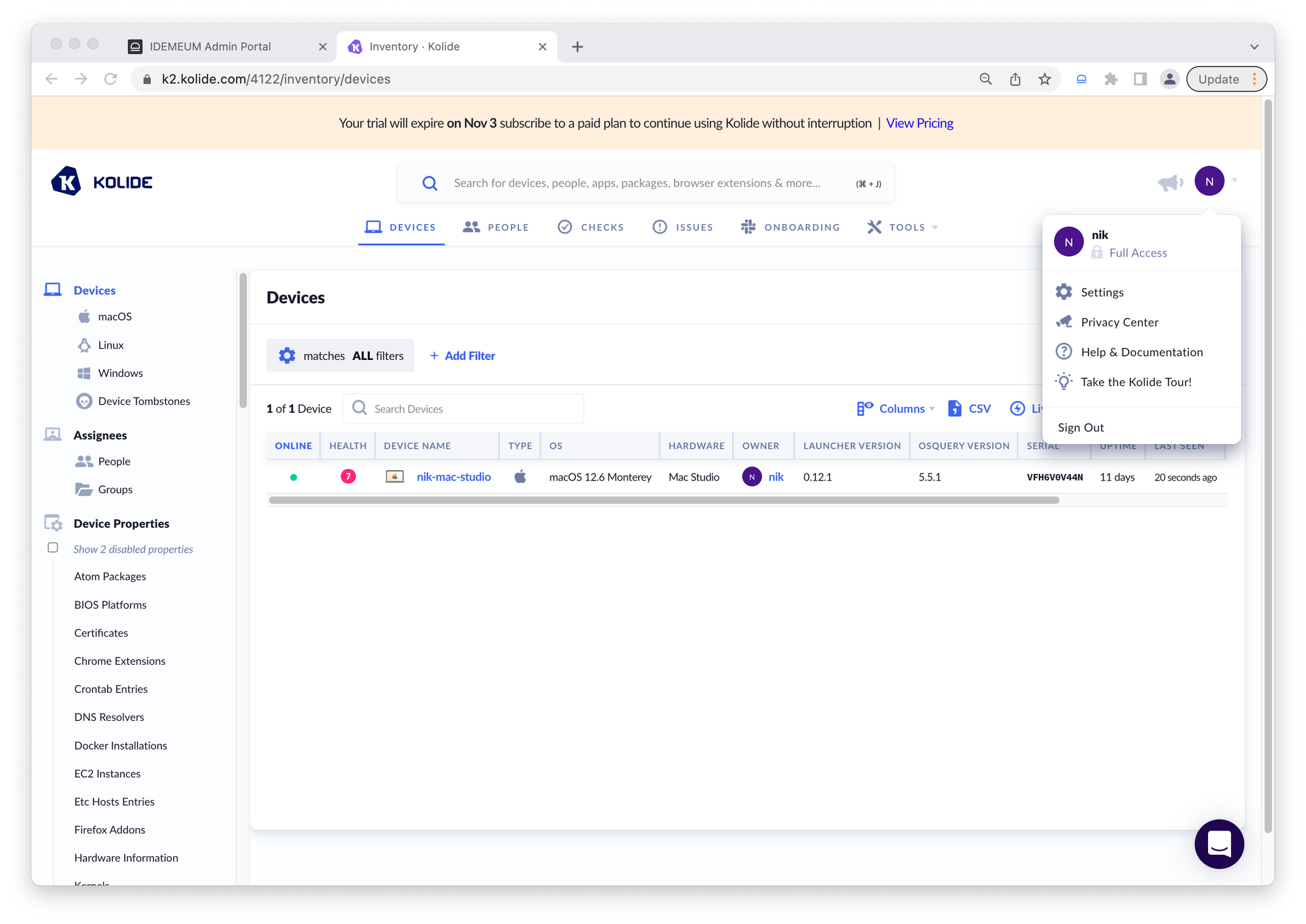Click the Chrome profile icon
Viewport: 1306px width, 924px height.
click(x=1170, y=79)
